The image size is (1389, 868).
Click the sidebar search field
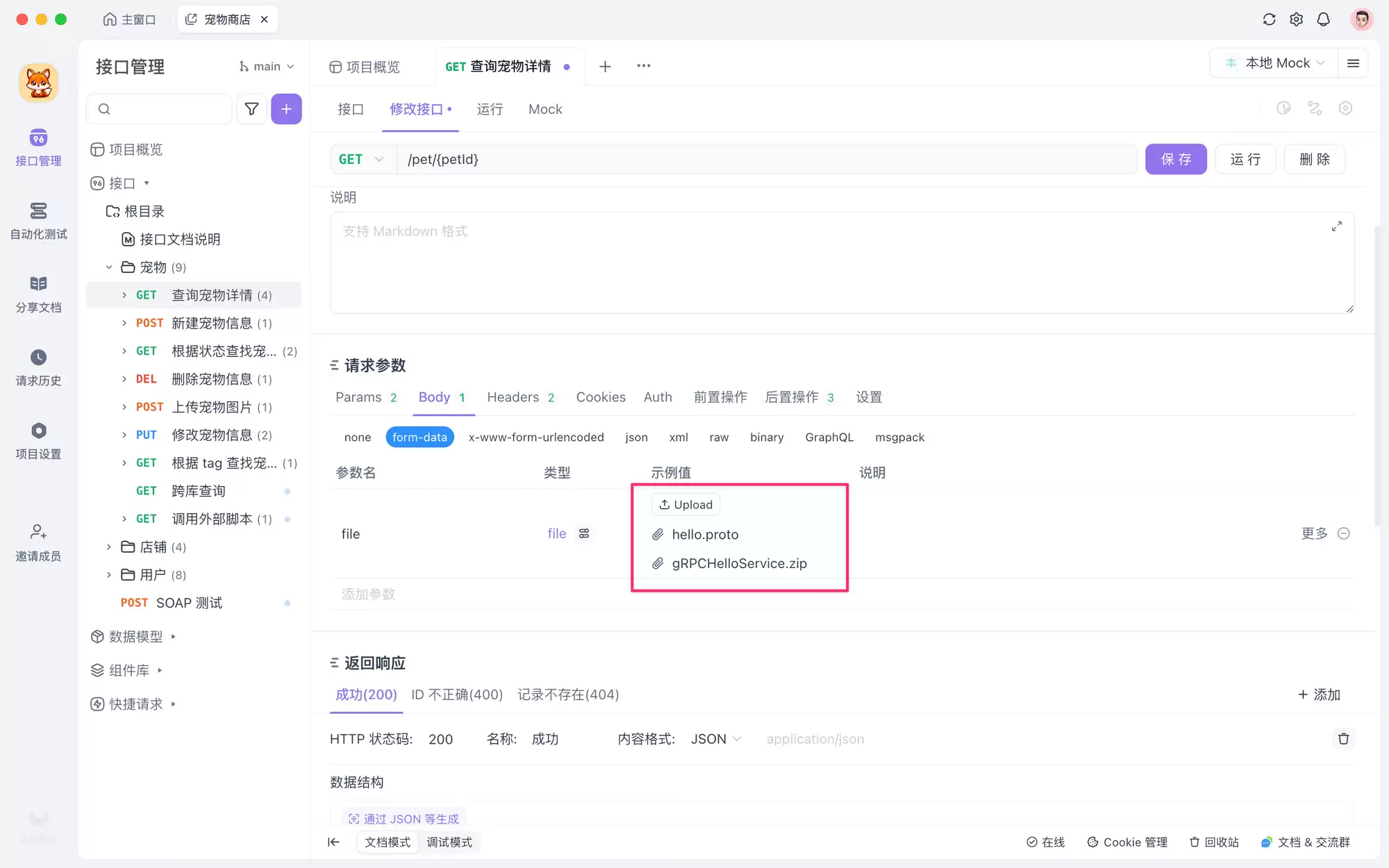(159, 109)
